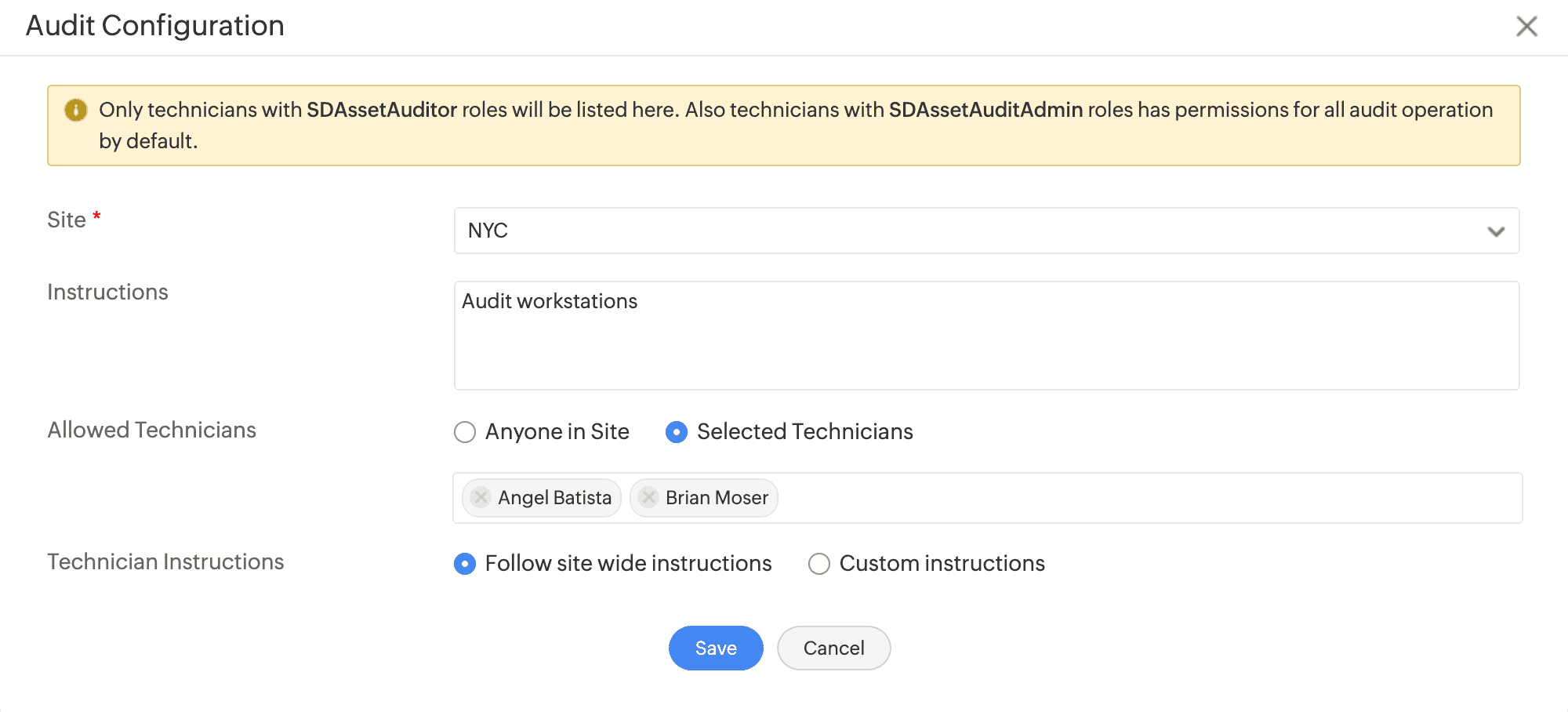Click the Allowed Technicians field label
The height and width of the screenshot is (712, 1568).
tap(152, 430)
